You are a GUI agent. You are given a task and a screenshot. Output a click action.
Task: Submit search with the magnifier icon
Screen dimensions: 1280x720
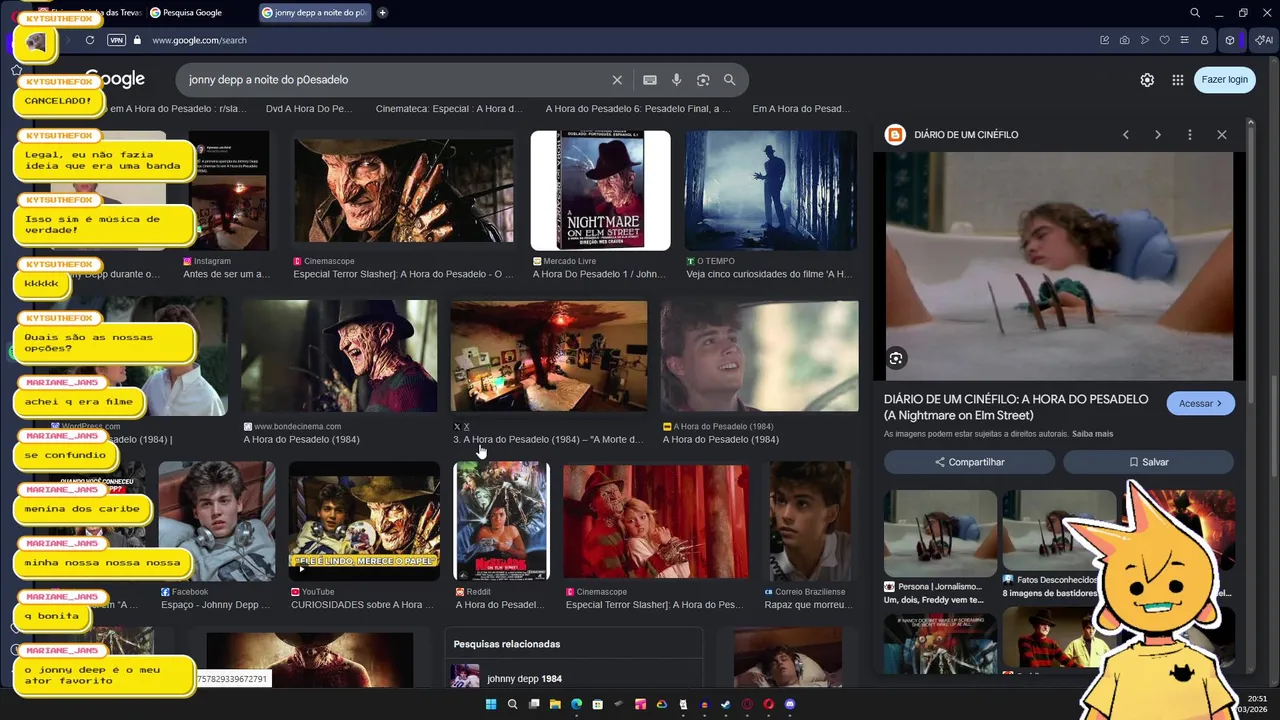pos(729,80)
